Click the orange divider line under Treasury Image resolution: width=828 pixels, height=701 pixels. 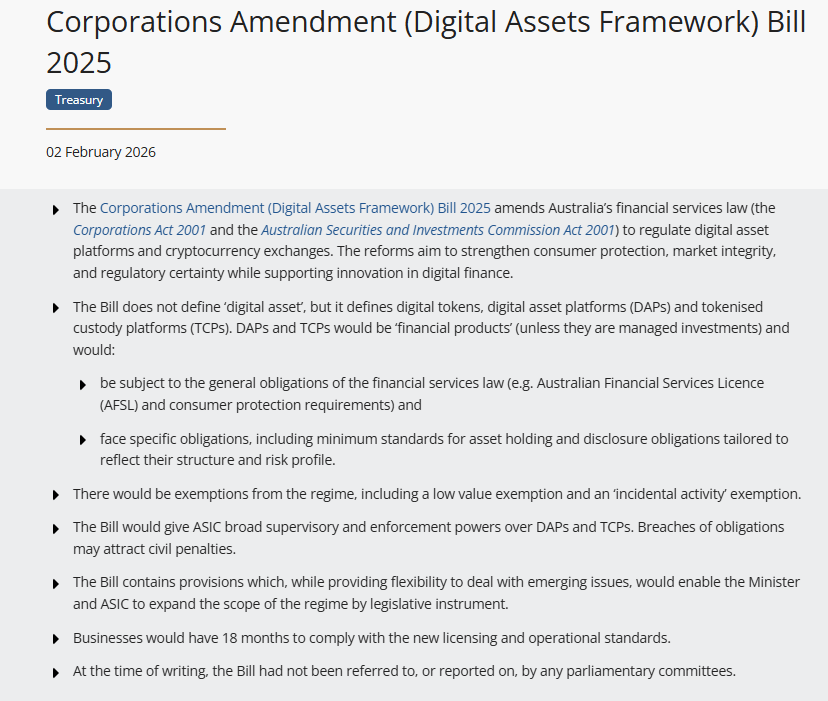point(136,129)
